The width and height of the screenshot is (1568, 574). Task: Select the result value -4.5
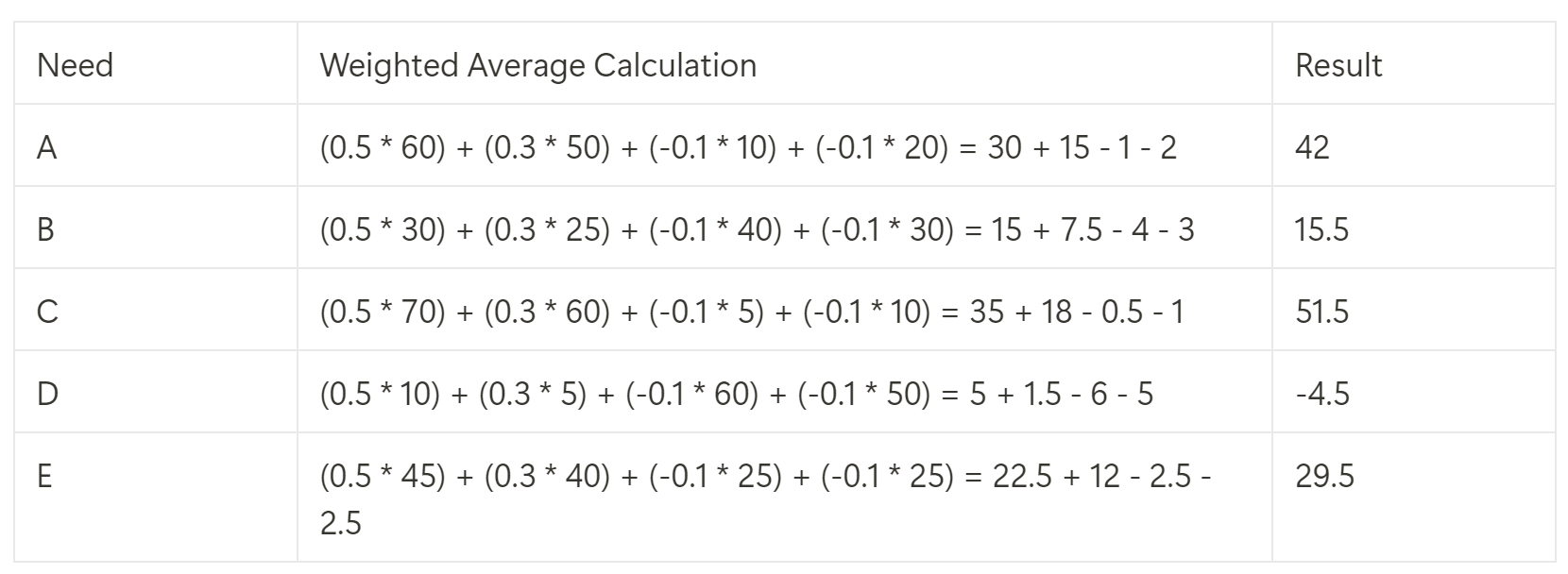[1322, 394]
